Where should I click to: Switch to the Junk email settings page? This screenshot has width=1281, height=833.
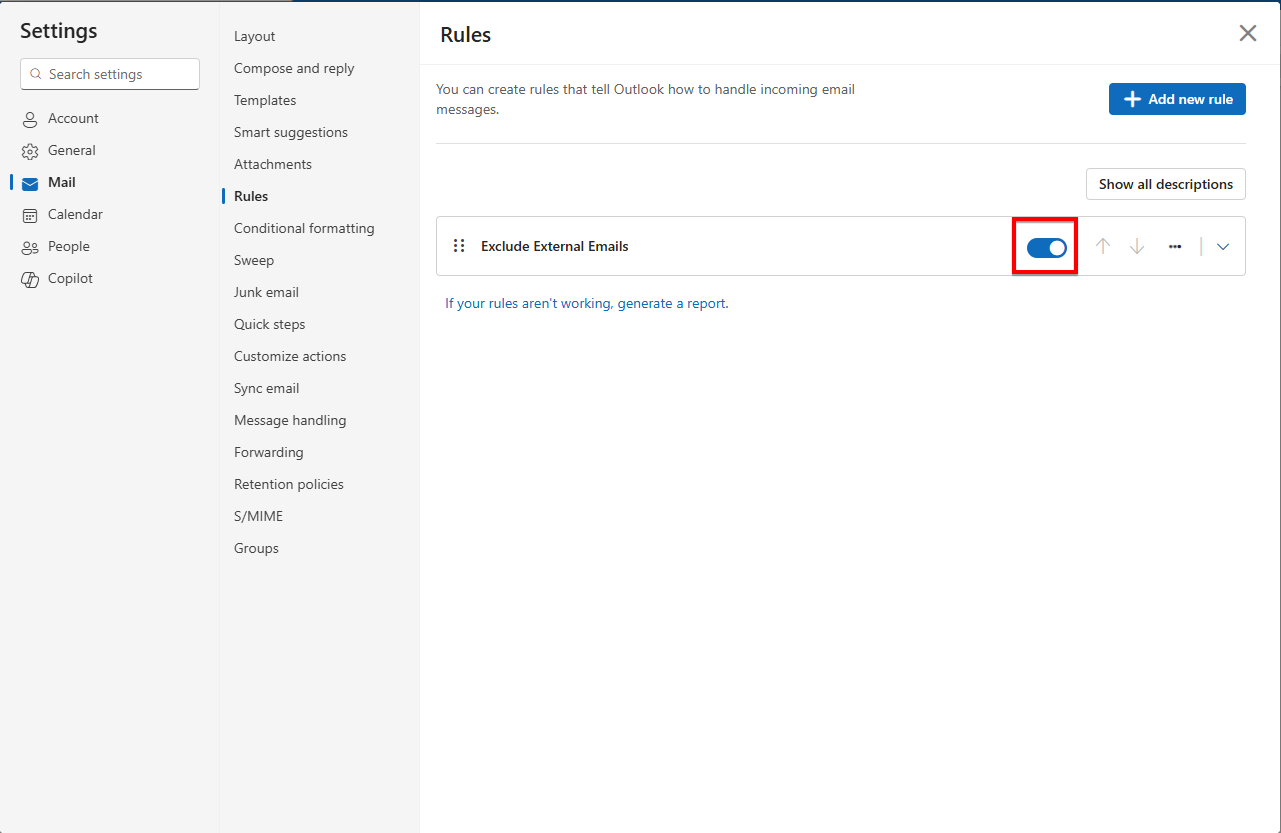[x=266, y=292]
